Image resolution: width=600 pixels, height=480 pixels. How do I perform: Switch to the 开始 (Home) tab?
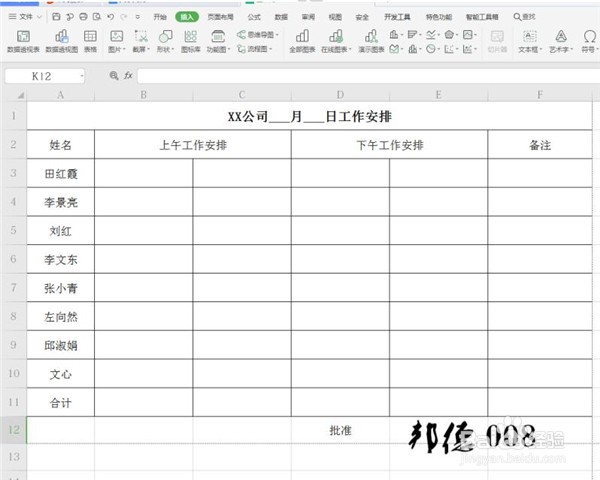click(x=160, y=17)
